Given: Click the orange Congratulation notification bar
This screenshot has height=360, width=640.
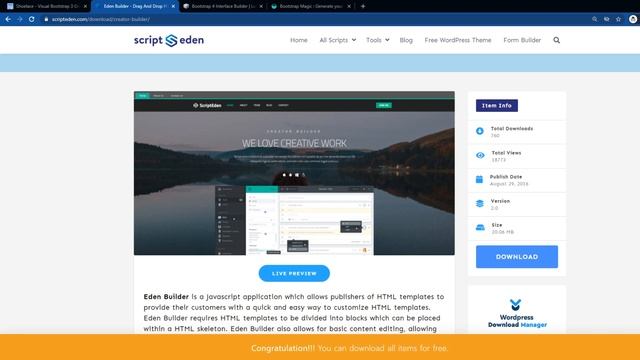Looking at the screenshot, I should 320,347.
